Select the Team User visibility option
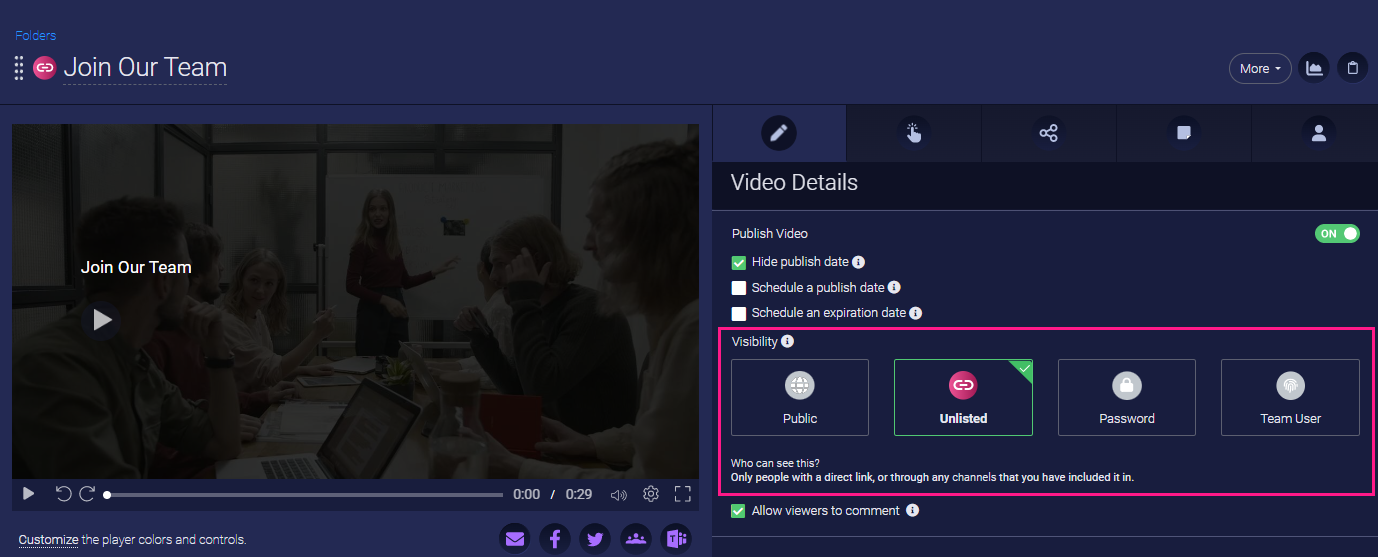The height and width of the screenshot is (557, 1378). coord(1290,397)
